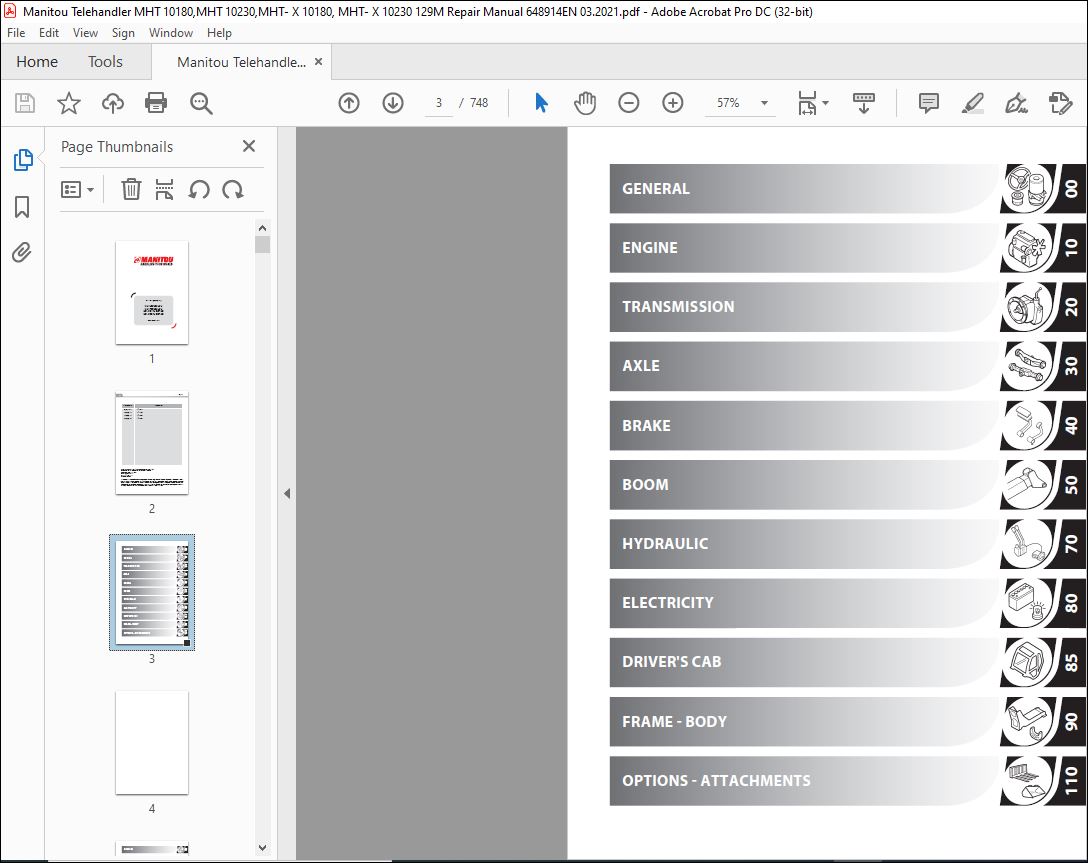Select blank page 4 thumbnail

pos(152,743)
